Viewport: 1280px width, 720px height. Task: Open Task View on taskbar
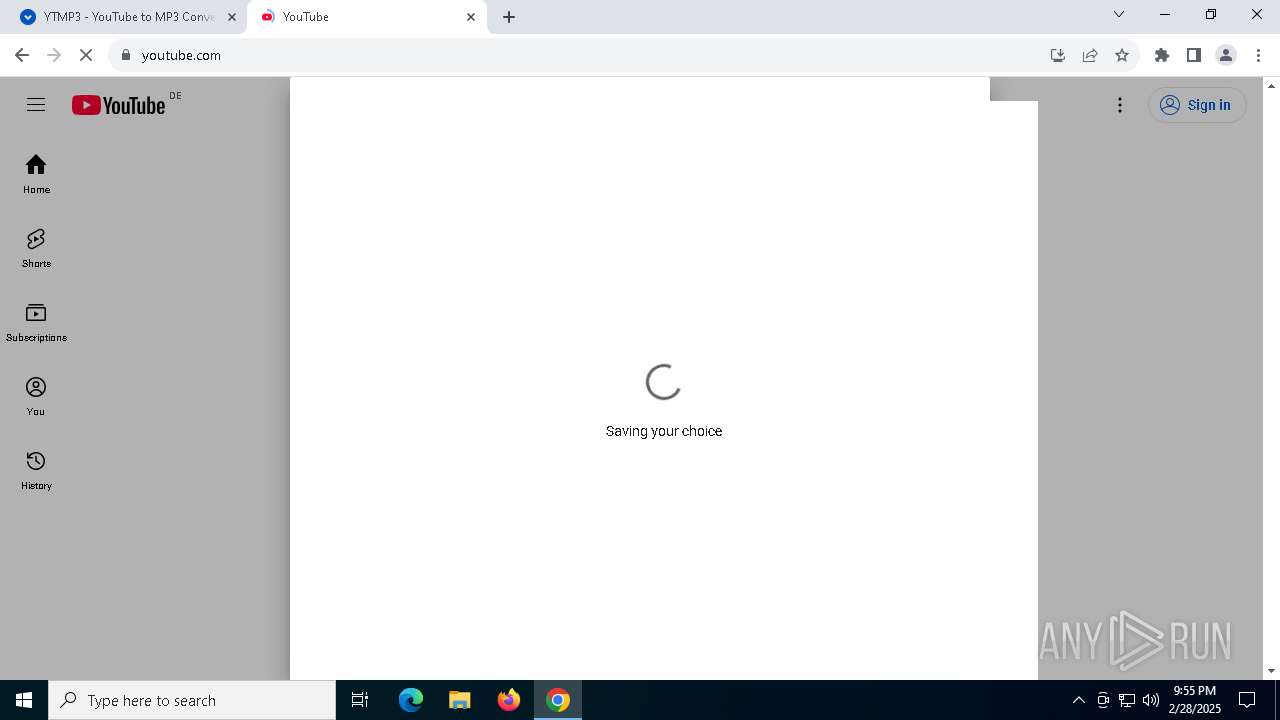click(360, 700)
